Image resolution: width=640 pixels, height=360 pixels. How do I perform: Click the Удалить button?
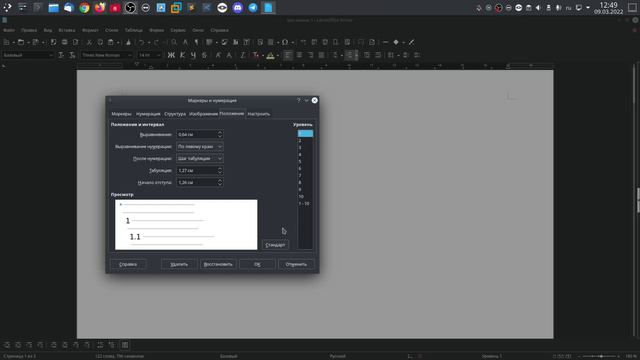point(179,264)
